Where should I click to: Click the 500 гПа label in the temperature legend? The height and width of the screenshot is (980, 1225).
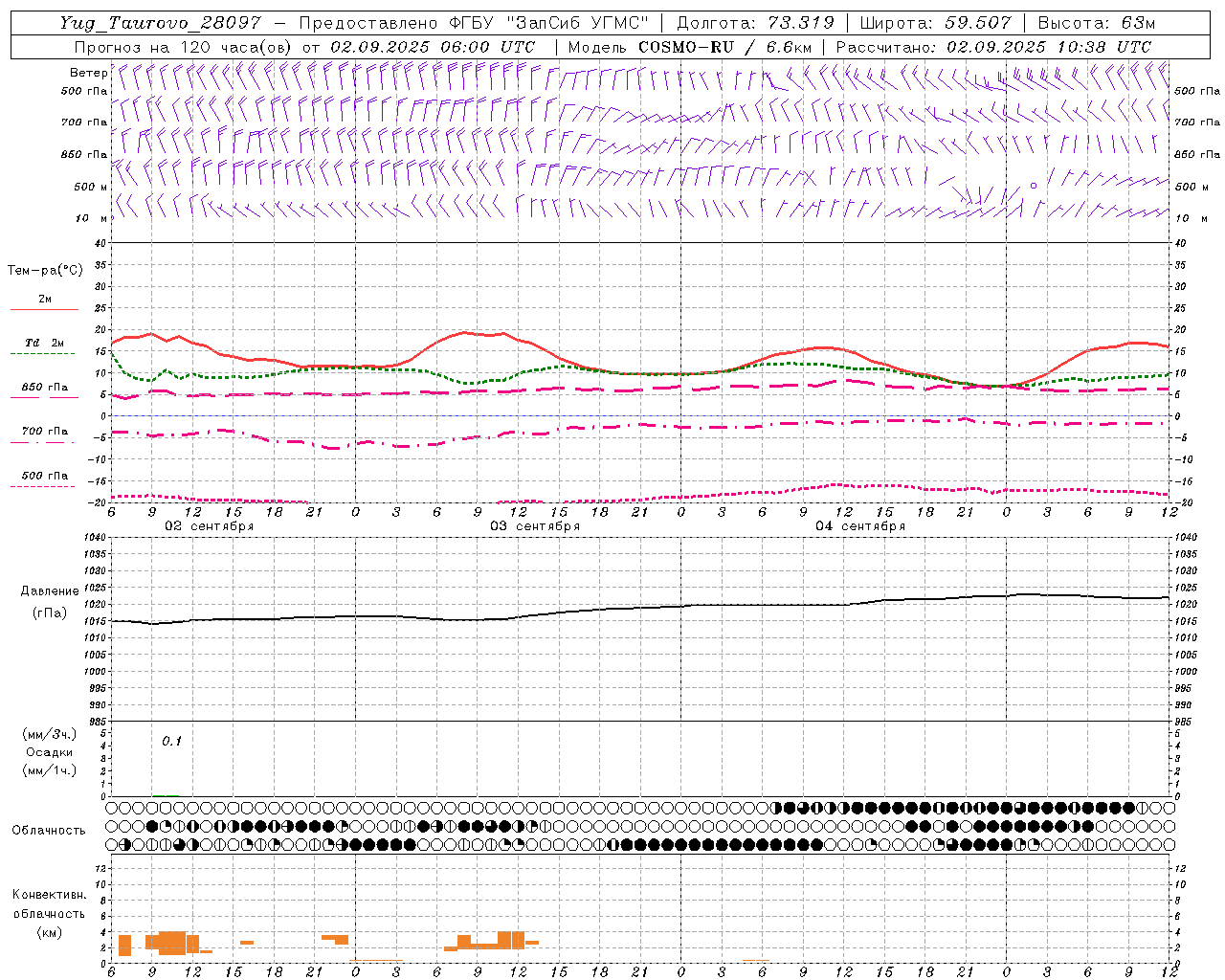45,476
